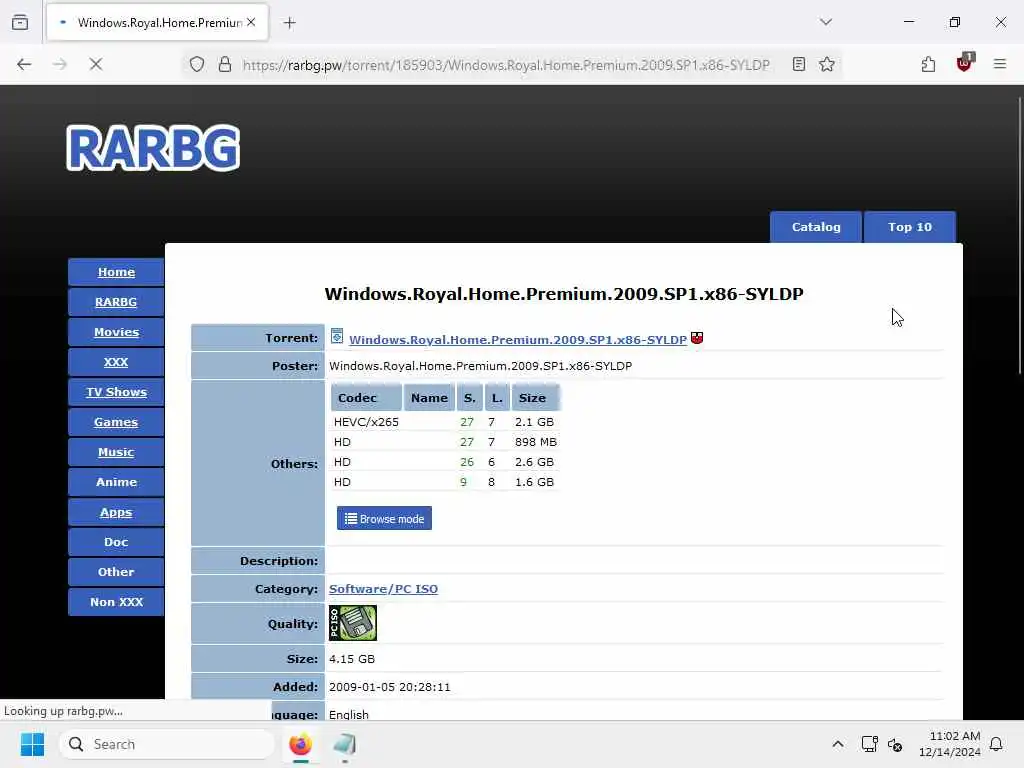Image resolution: width=1024 pixels, height=768 pixels.
Task: Open the clock showing 11:02 AM
Action: coord(950,744)
